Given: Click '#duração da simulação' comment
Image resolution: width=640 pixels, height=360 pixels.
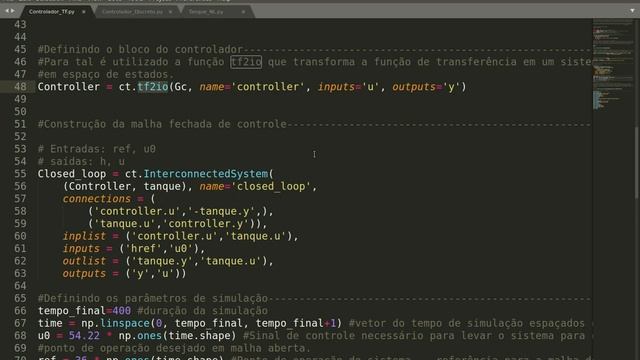Looking at the screenshot, I should (x=202, y=311).
